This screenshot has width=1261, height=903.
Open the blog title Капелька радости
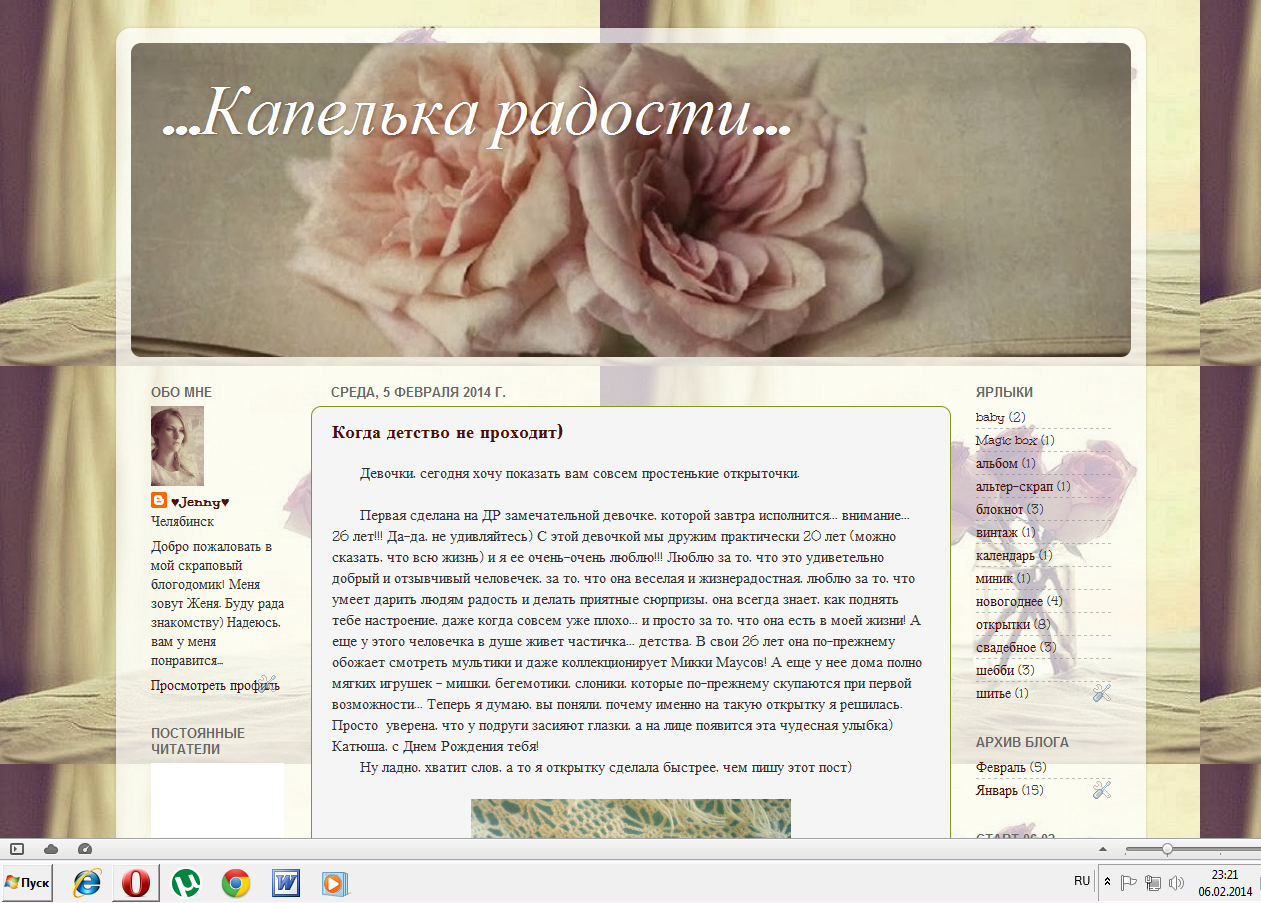point(476,112)
